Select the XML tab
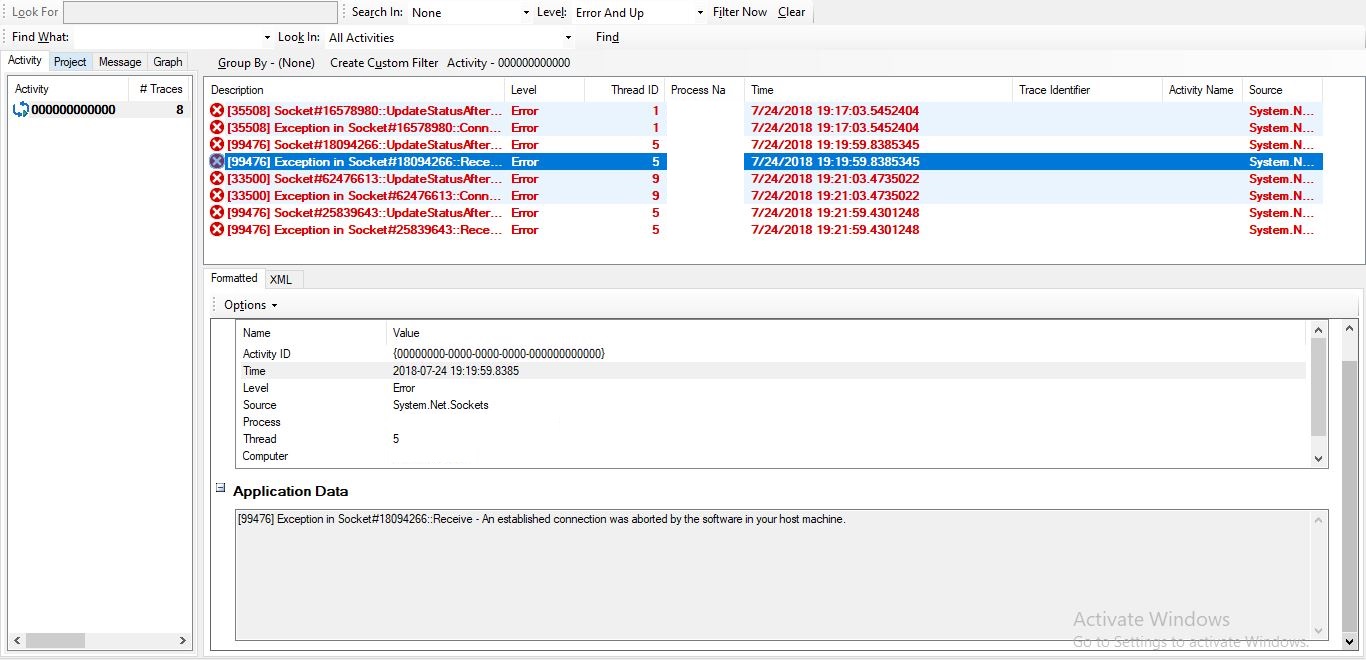The image size is (1366, 660). click(x=281, y=280)
